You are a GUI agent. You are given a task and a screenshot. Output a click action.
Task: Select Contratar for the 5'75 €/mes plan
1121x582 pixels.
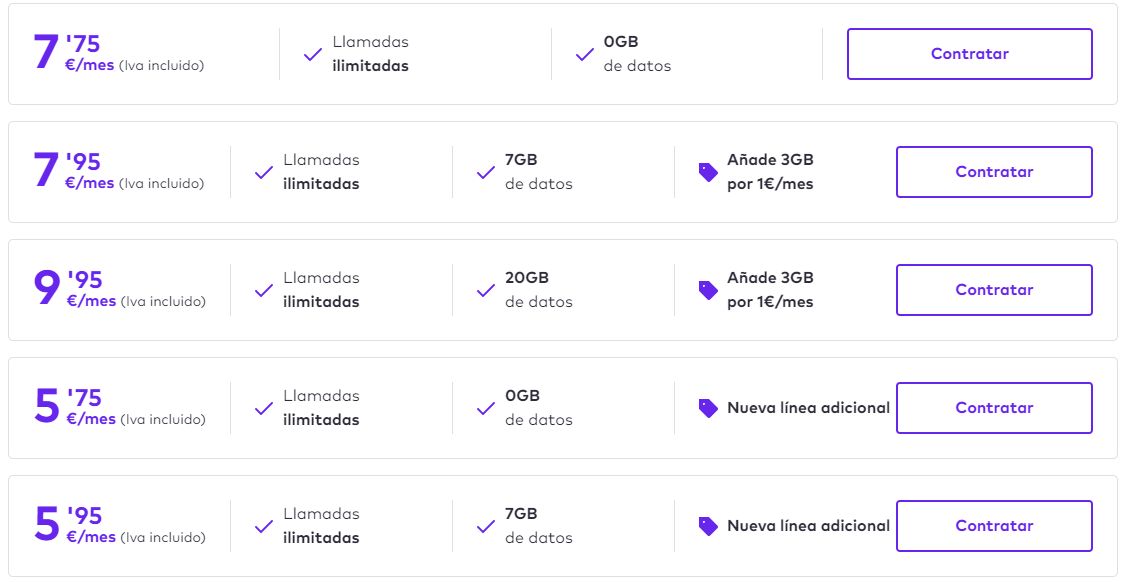click(x=993, y=408)
